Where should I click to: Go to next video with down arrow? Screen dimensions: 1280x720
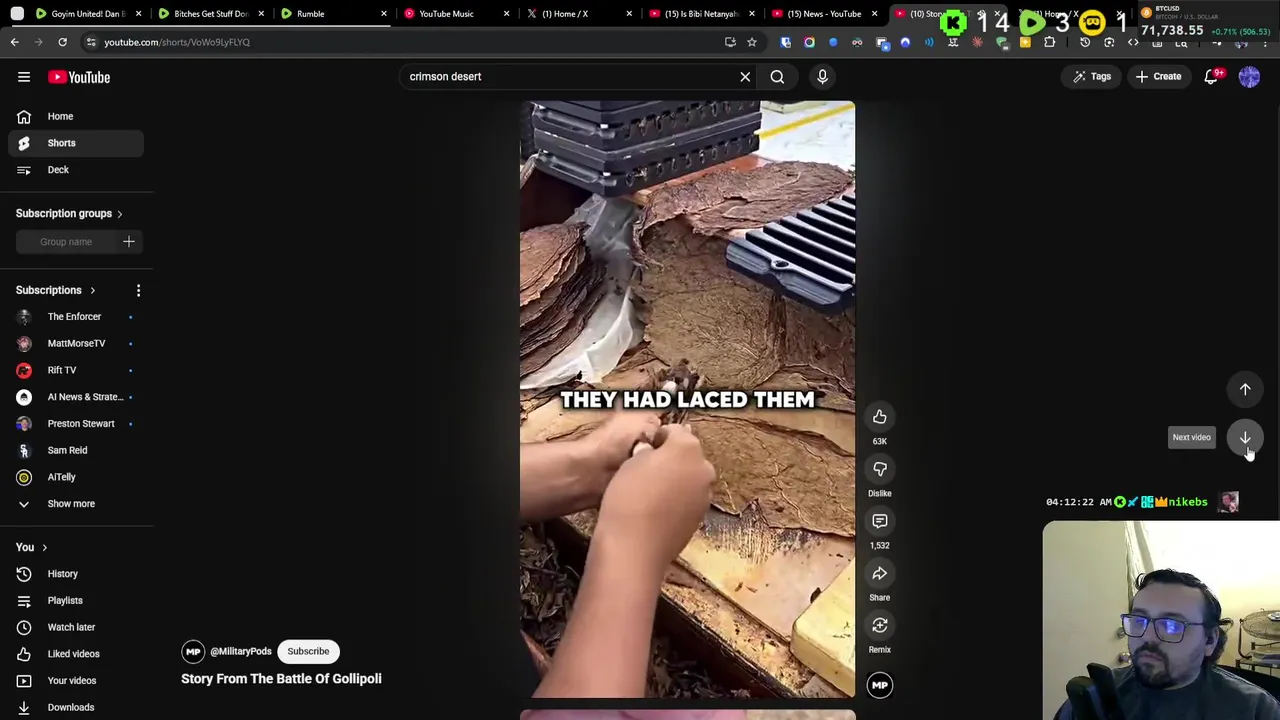click(x=1245, y=437)
